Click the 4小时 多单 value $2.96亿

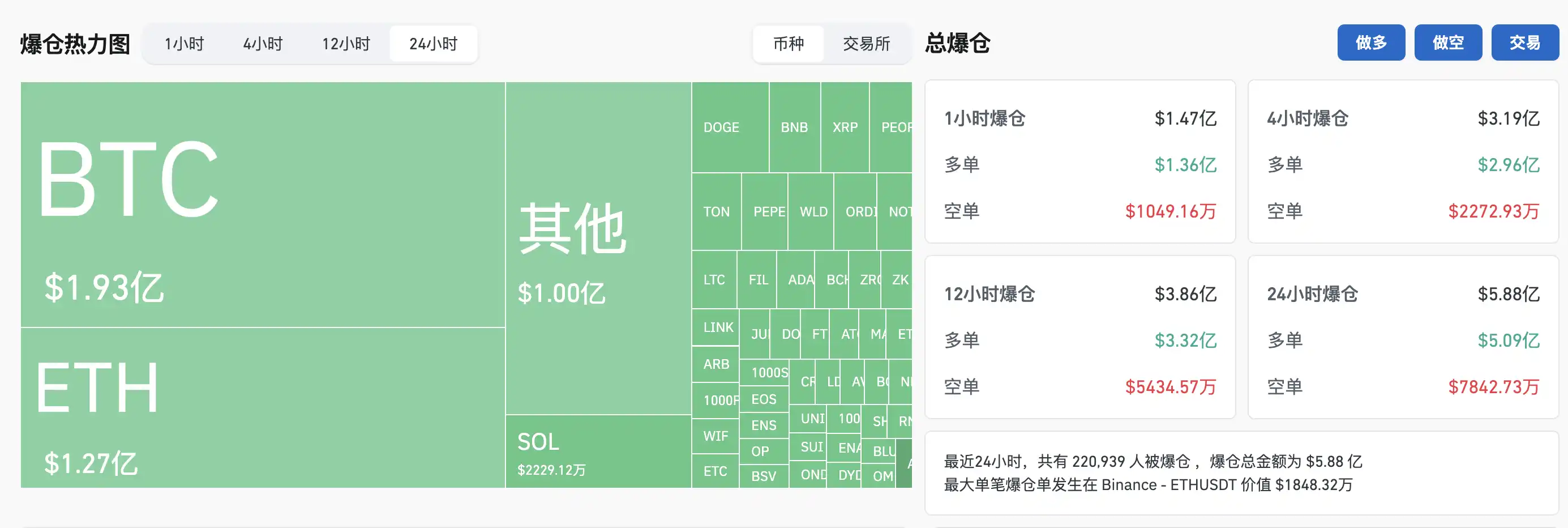pyautogui.click(x=1509, y=165)
